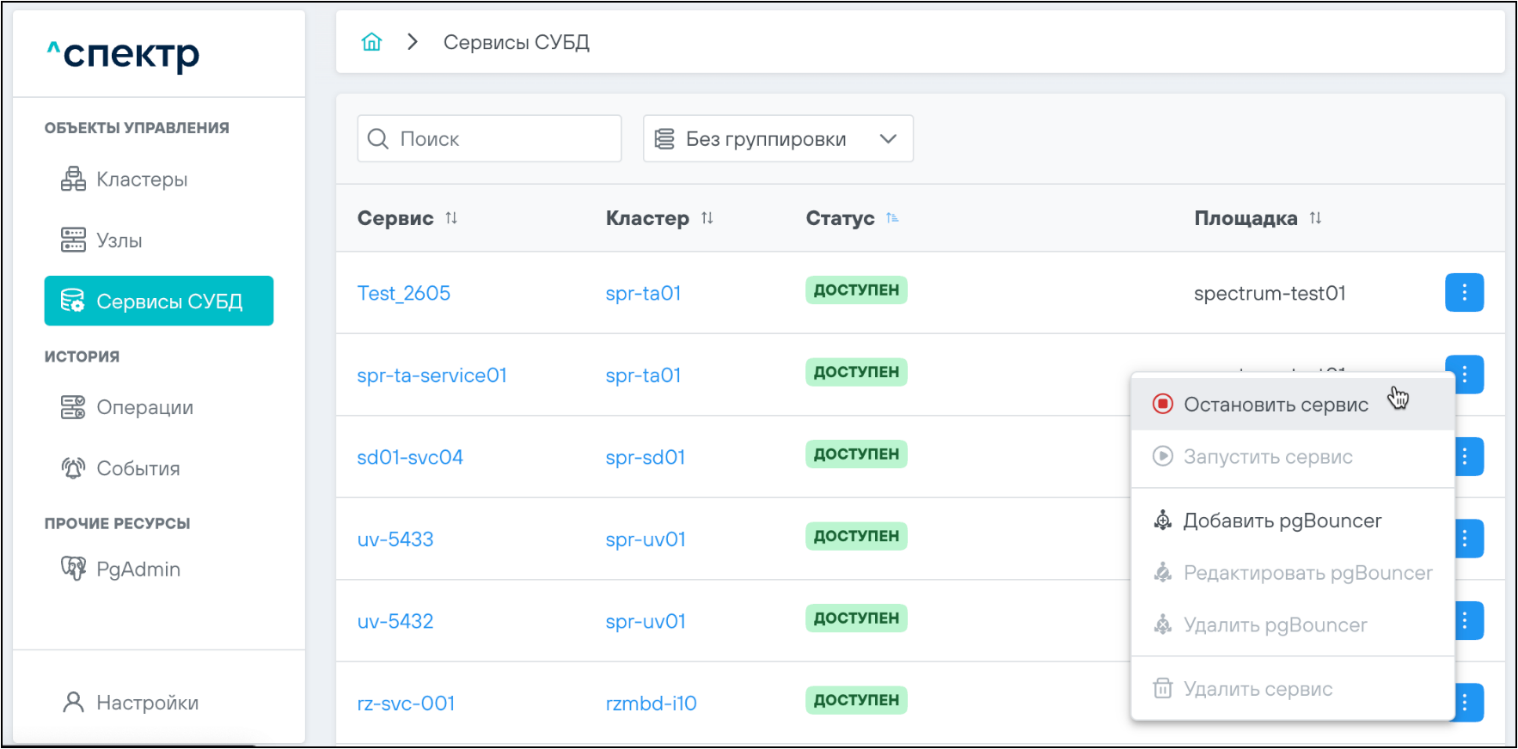The height and width of the screenshot is (749, 1518).
Task: Open the rzmbd-i10 cluster link
Action: 651,704
